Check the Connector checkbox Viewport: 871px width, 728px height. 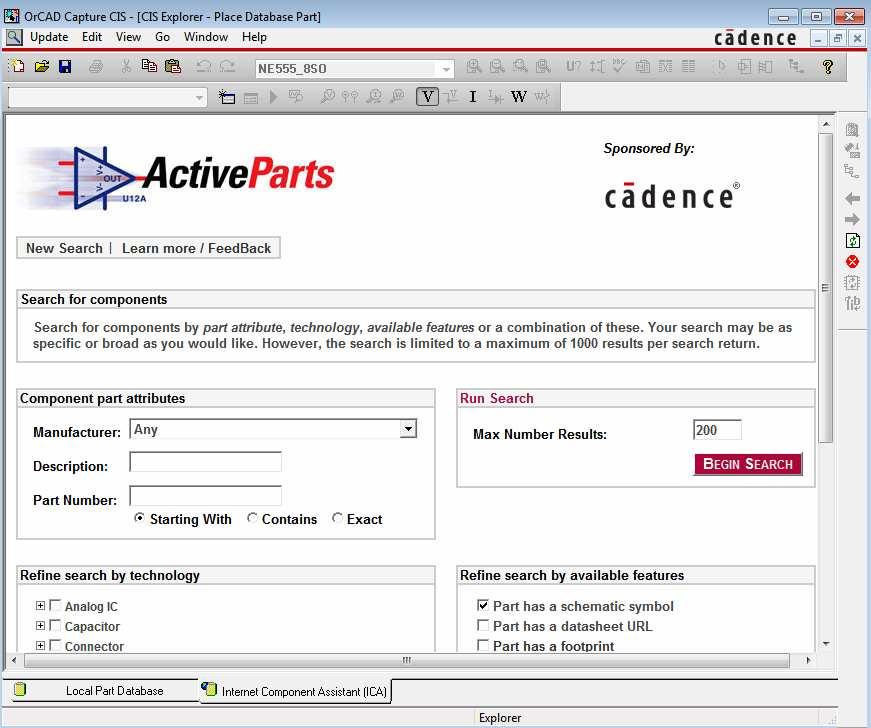tap(55, 645)
